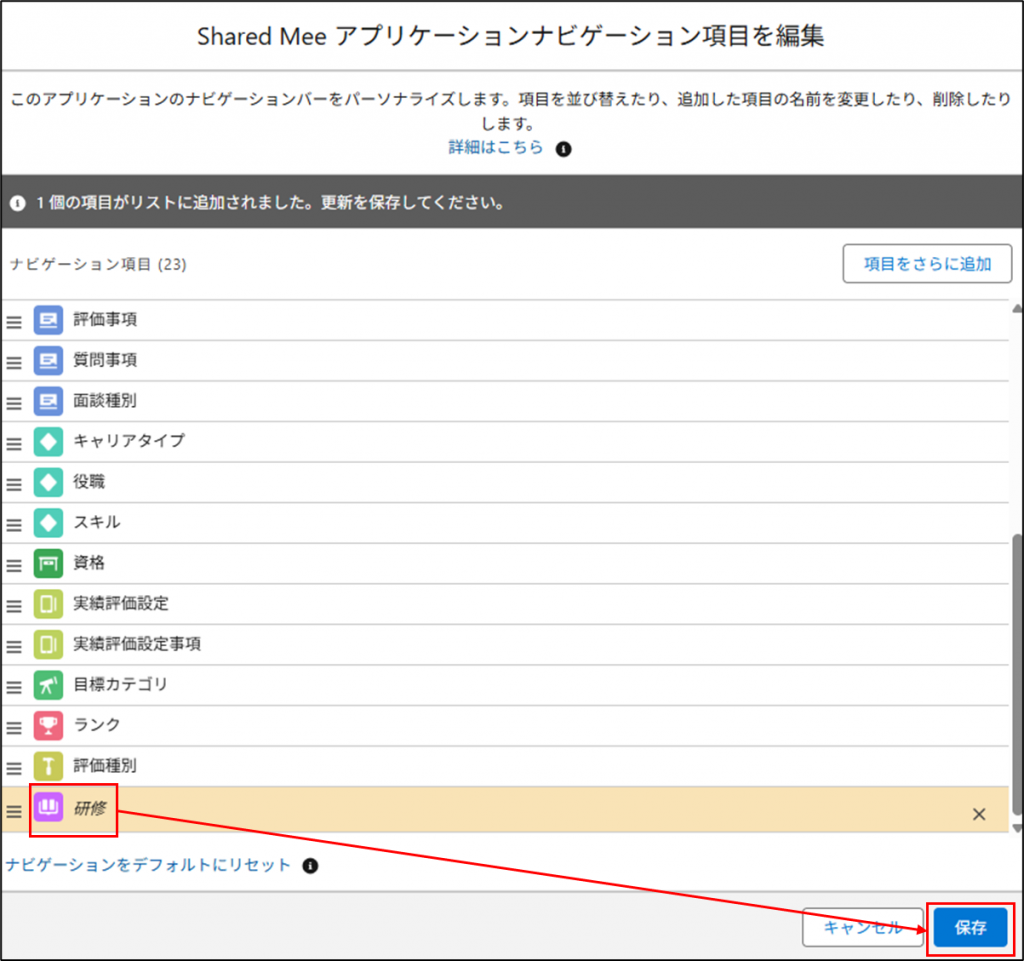
Task: Click the ランク trophy icon
Action: point(48,725)
